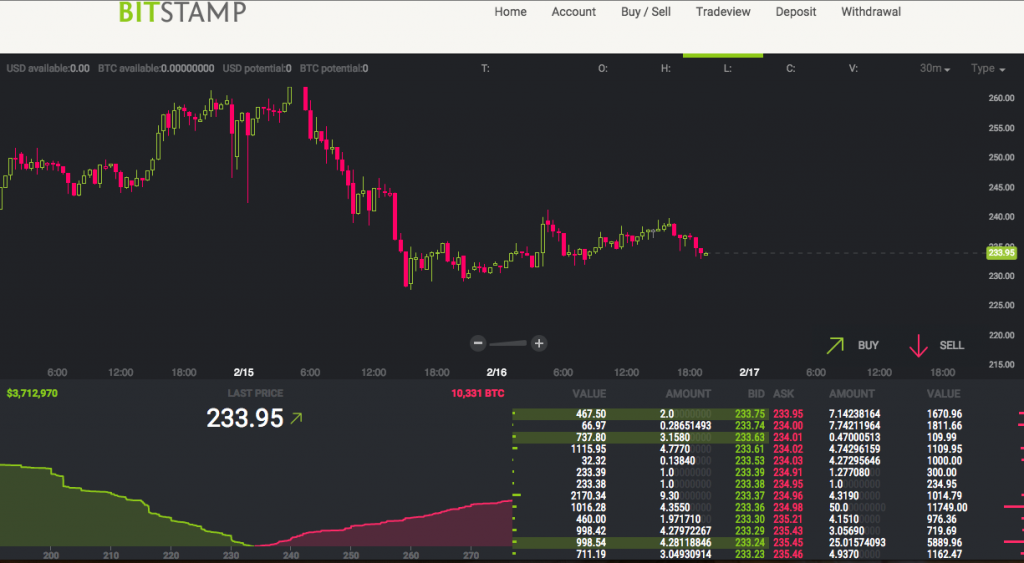The width and height of the screenshot is (1024, 563).
Task: Click the 233.95 current price marker
Action: (1001, 253)
